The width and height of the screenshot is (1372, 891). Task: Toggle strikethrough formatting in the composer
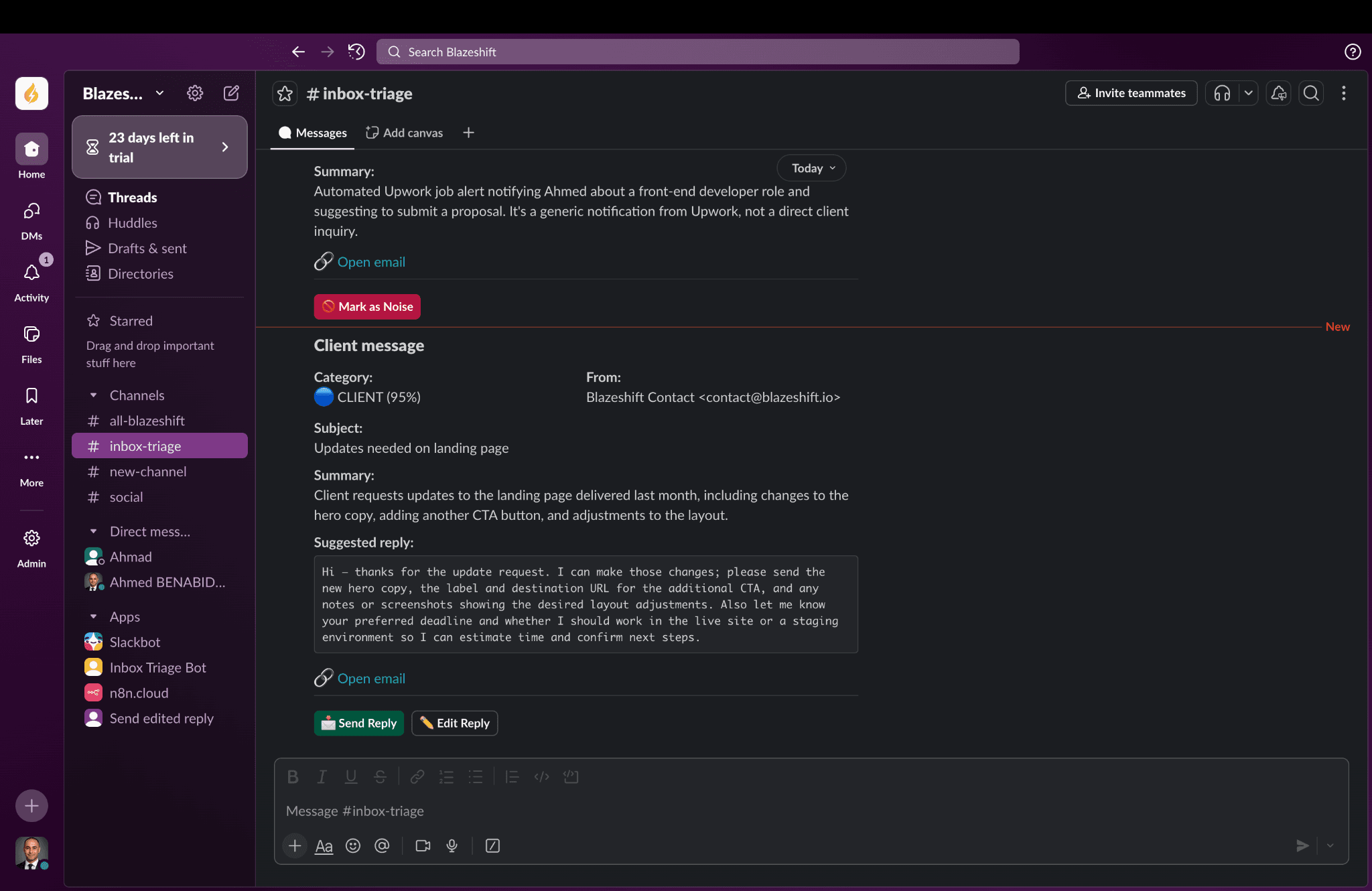[x=380, y=776]
